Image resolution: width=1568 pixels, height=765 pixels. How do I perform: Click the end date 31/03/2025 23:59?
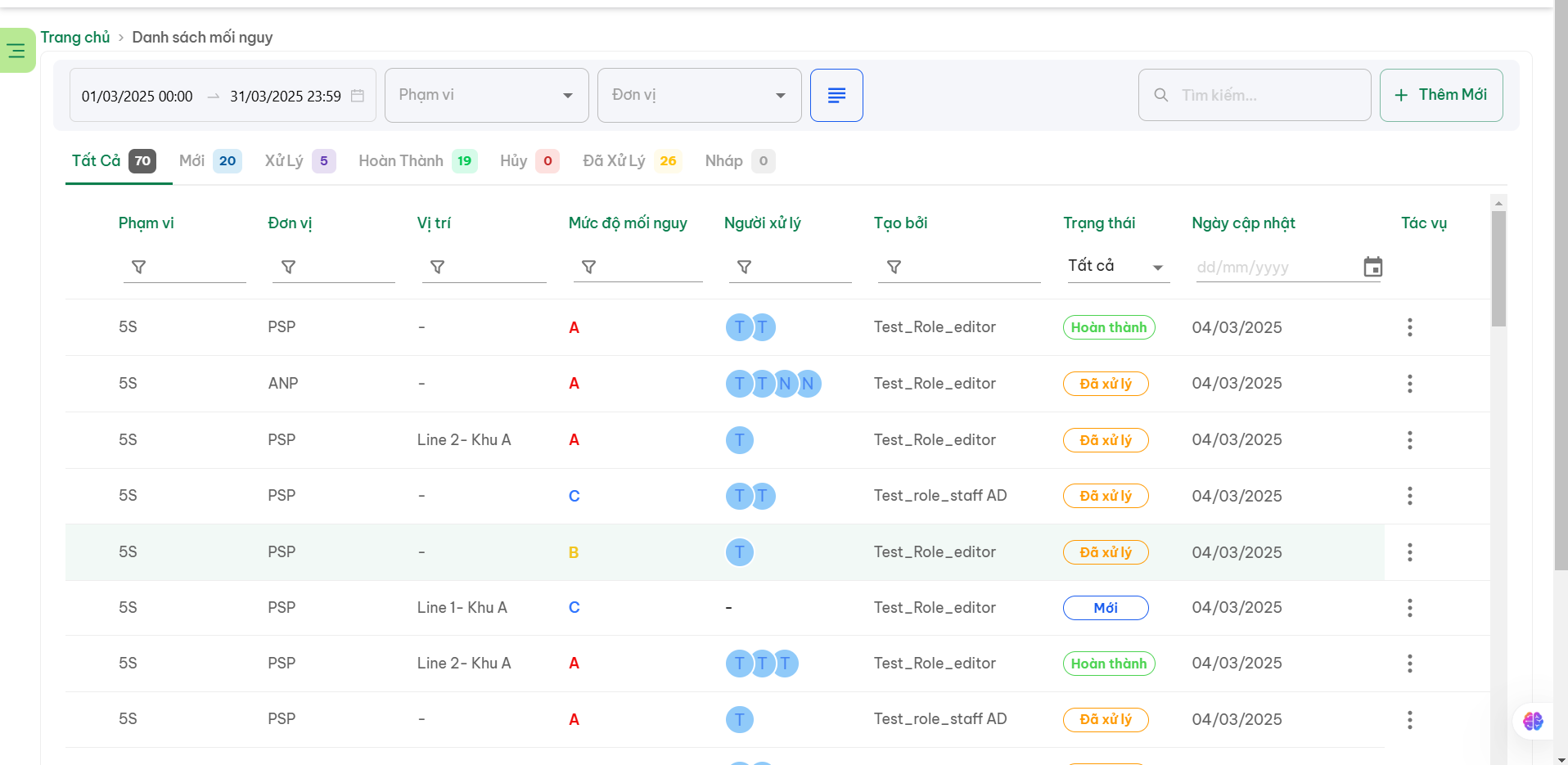[286, 97]
